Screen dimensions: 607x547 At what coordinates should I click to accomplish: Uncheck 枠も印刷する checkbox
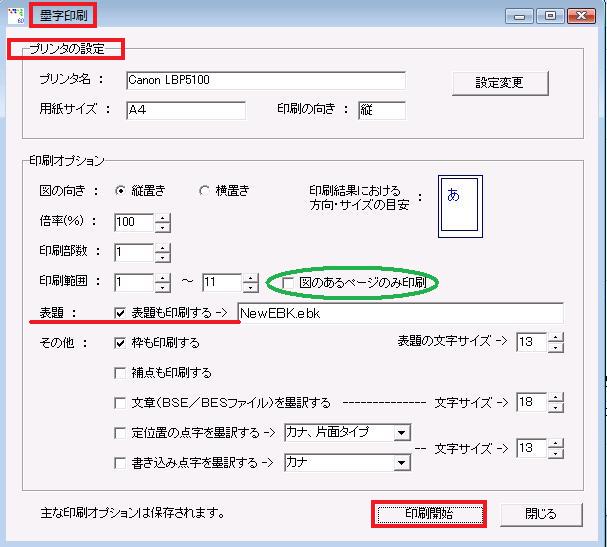tap(121, 343)
